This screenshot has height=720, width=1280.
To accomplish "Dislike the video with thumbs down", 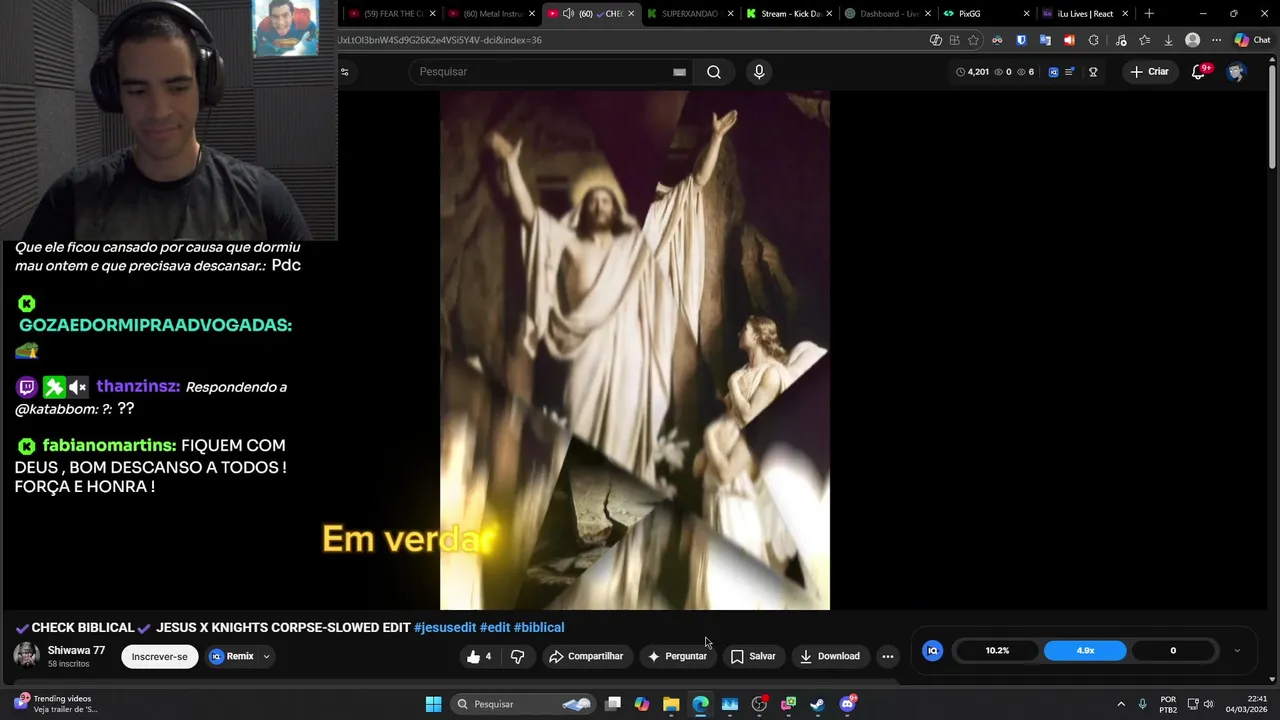I will (517, 657).
